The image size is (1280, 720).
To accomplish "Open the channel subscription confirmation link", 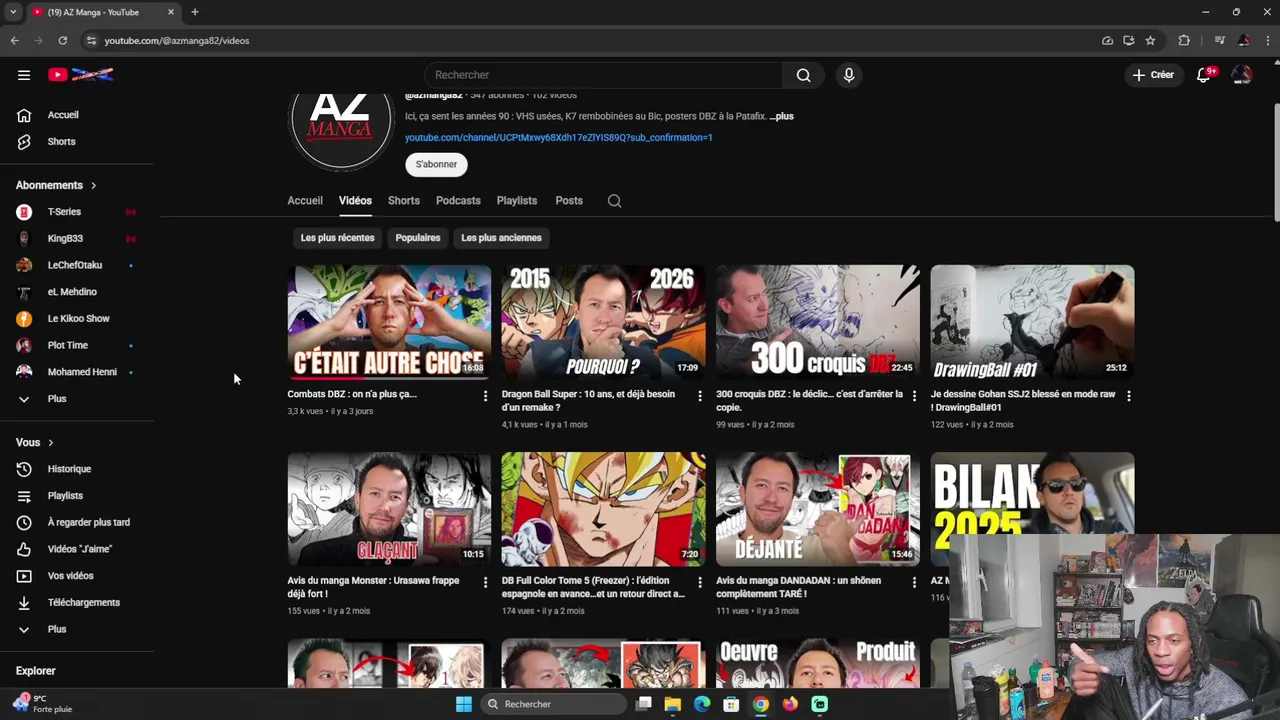I will (x=558, y=138).
